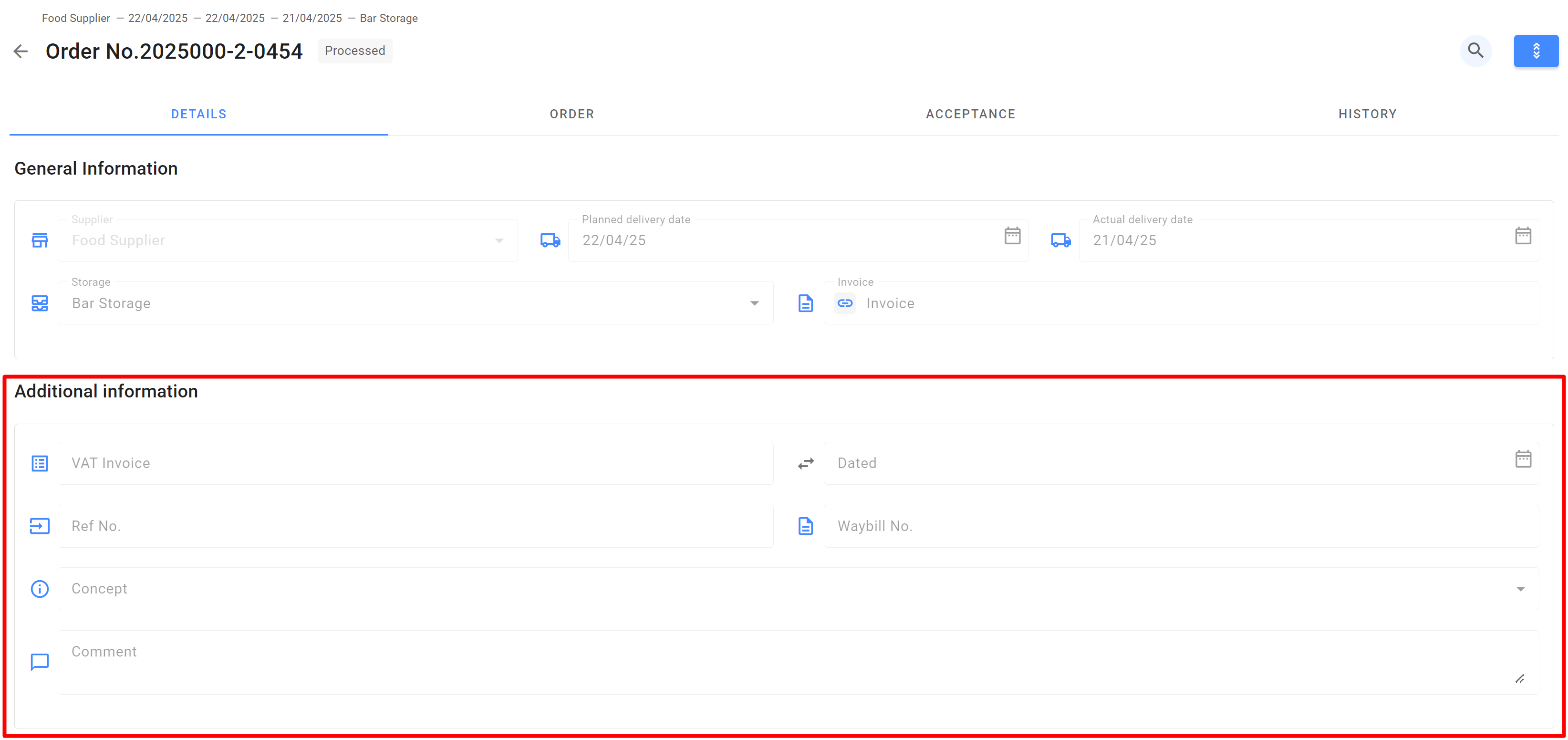Click into the VAT Invoice field

[x=415, y=463]
